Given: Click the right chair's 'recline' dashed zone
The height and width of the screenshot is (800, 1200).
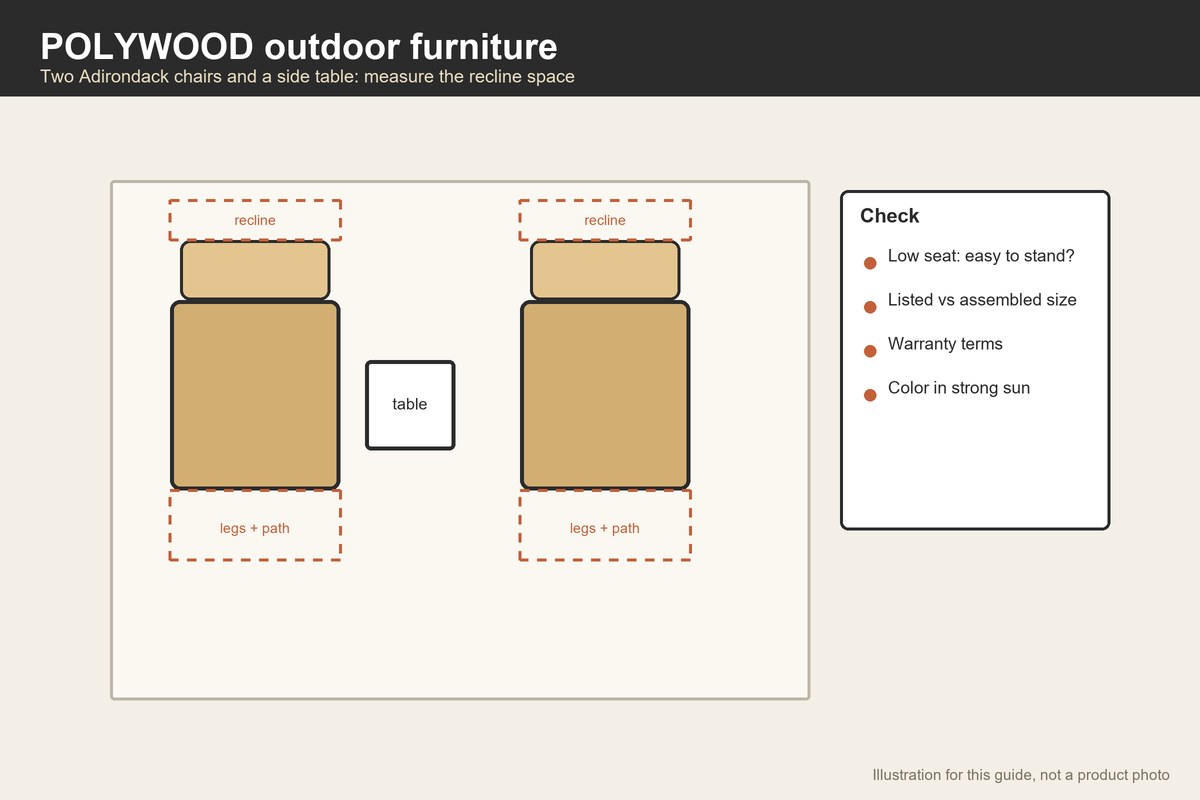Looking at the screenshot, I should (x=605, y=220).
